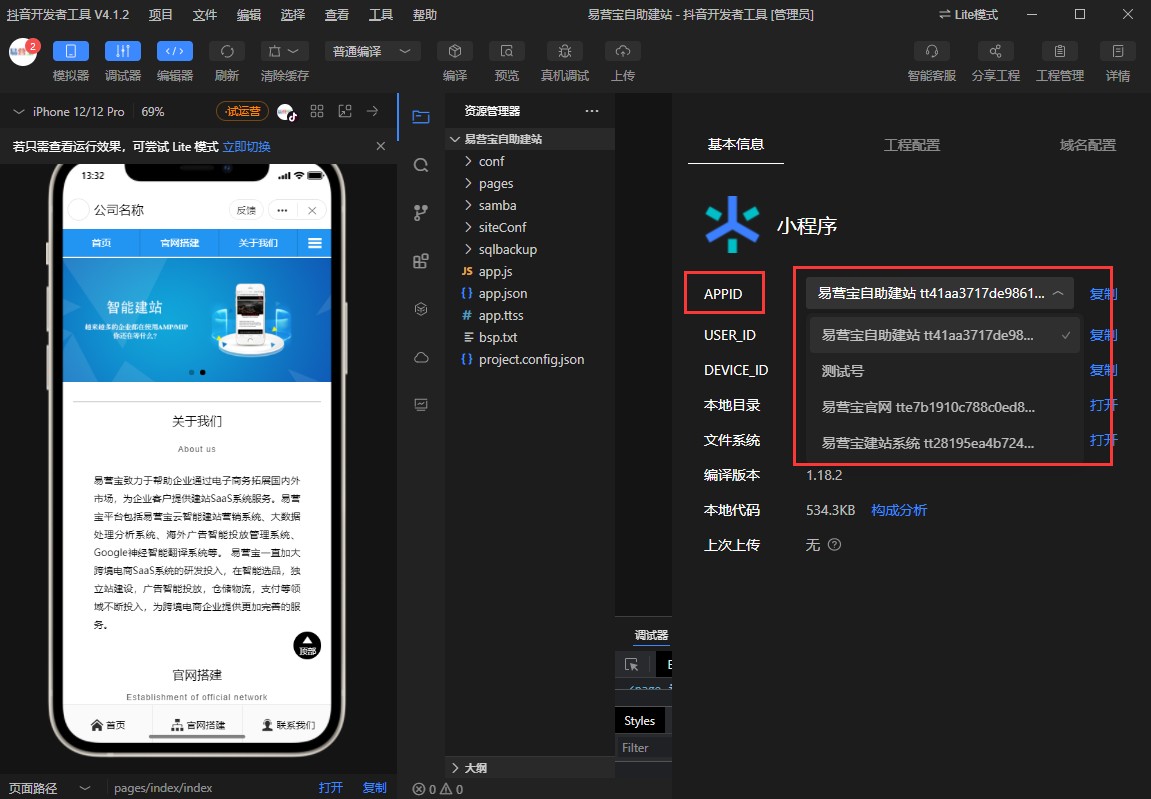The height and width of the screenshot is (799, 1151).
Task: Open the app.json file
Action: click(x=503, y=293)
